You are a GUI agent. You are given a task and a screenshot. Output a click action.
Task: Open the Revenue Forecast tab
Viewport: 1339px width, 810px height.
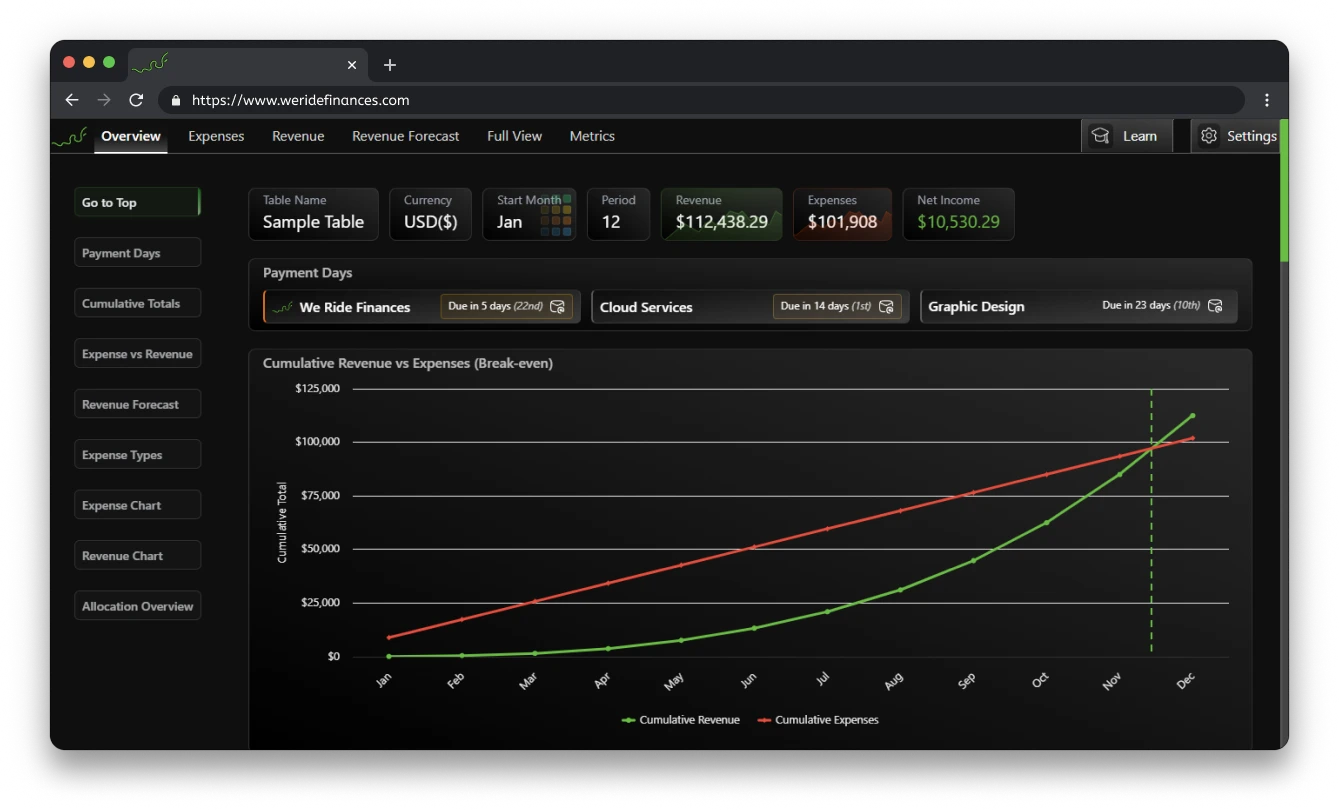406,136
